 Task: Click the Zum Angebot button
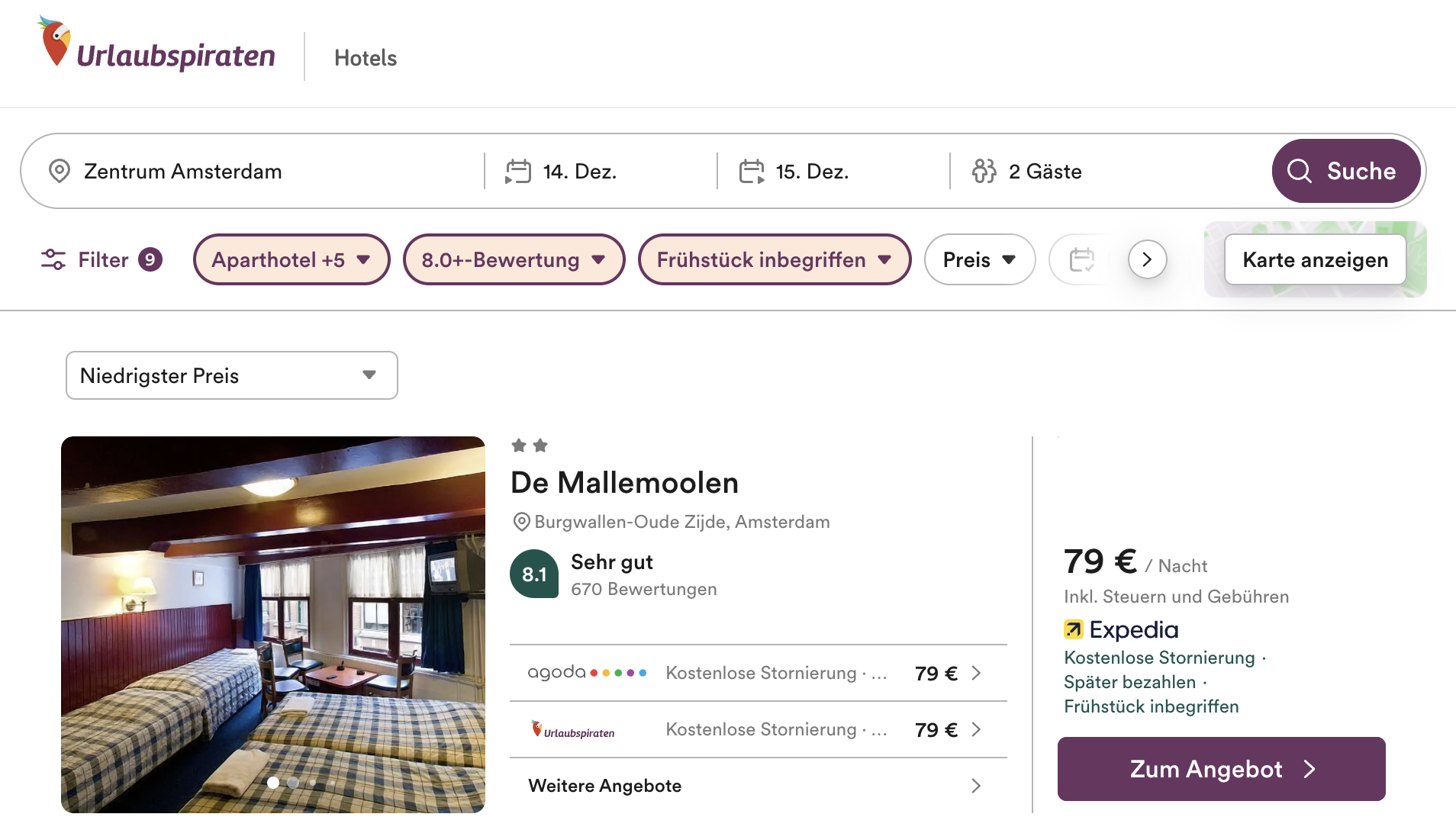click(1221, 769)
